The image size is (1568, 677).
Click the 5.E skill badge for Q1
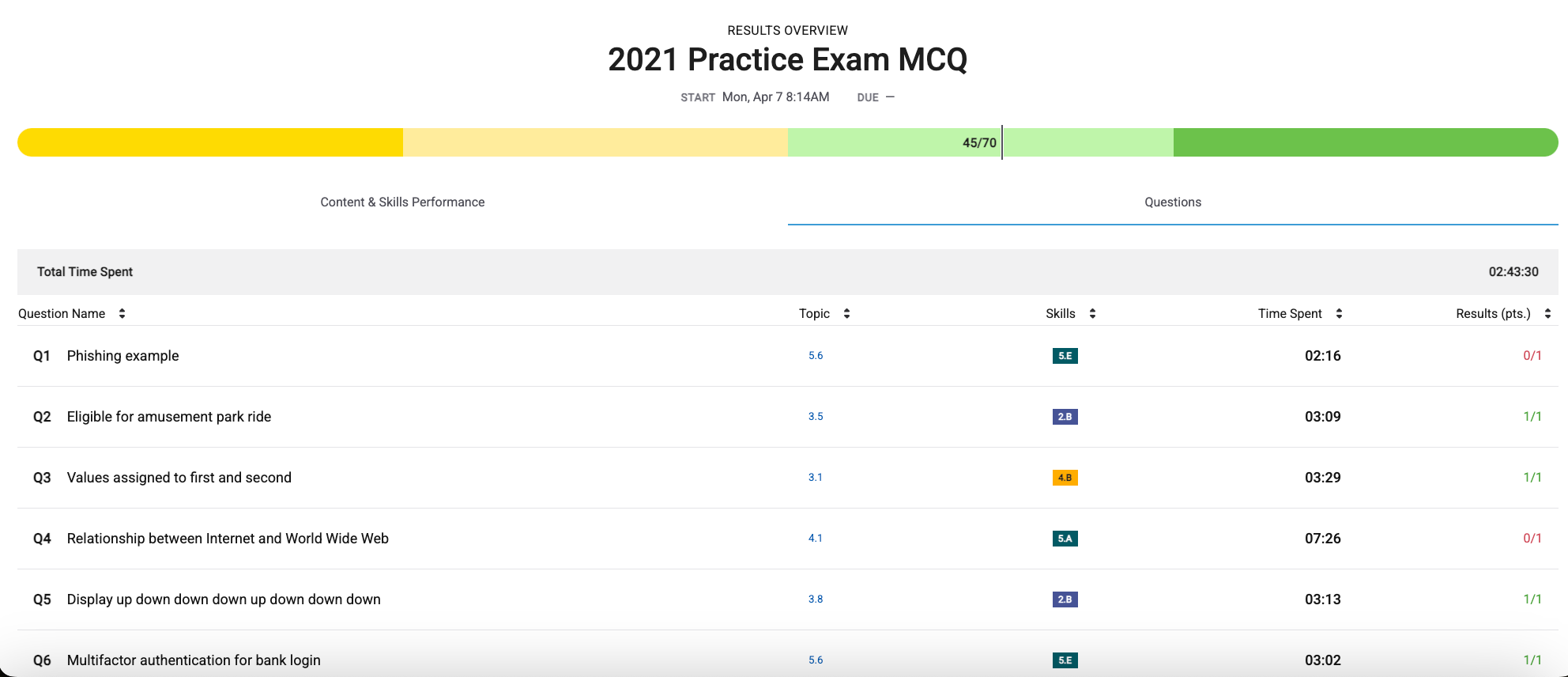coord(1065,356)
